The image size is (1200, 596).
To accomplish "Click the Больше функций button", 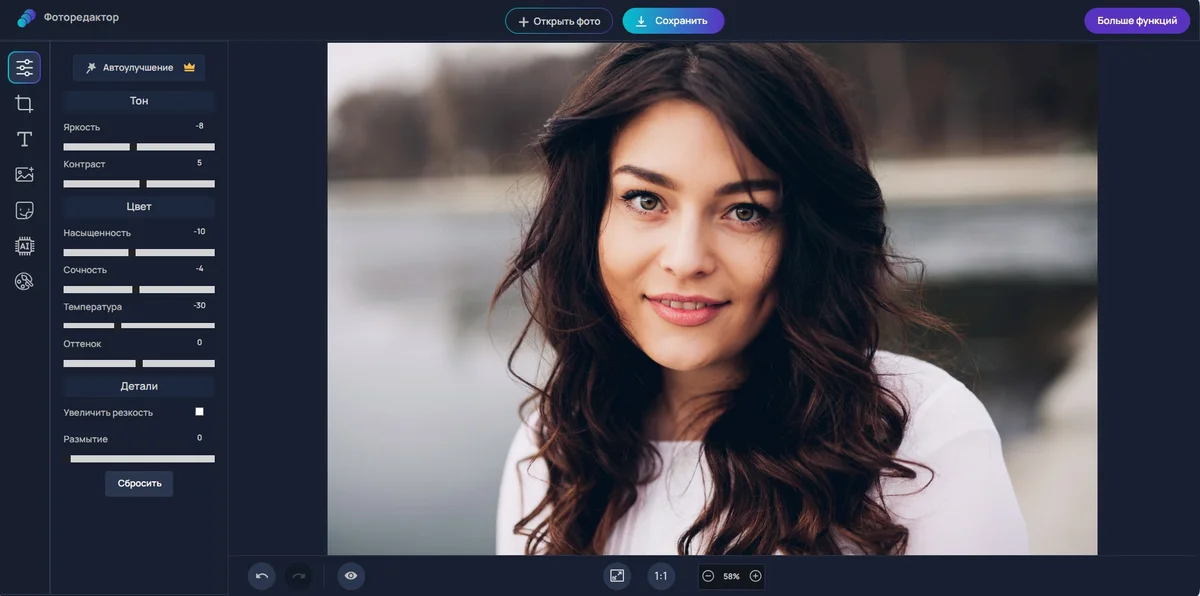I will click(1137, 21).
